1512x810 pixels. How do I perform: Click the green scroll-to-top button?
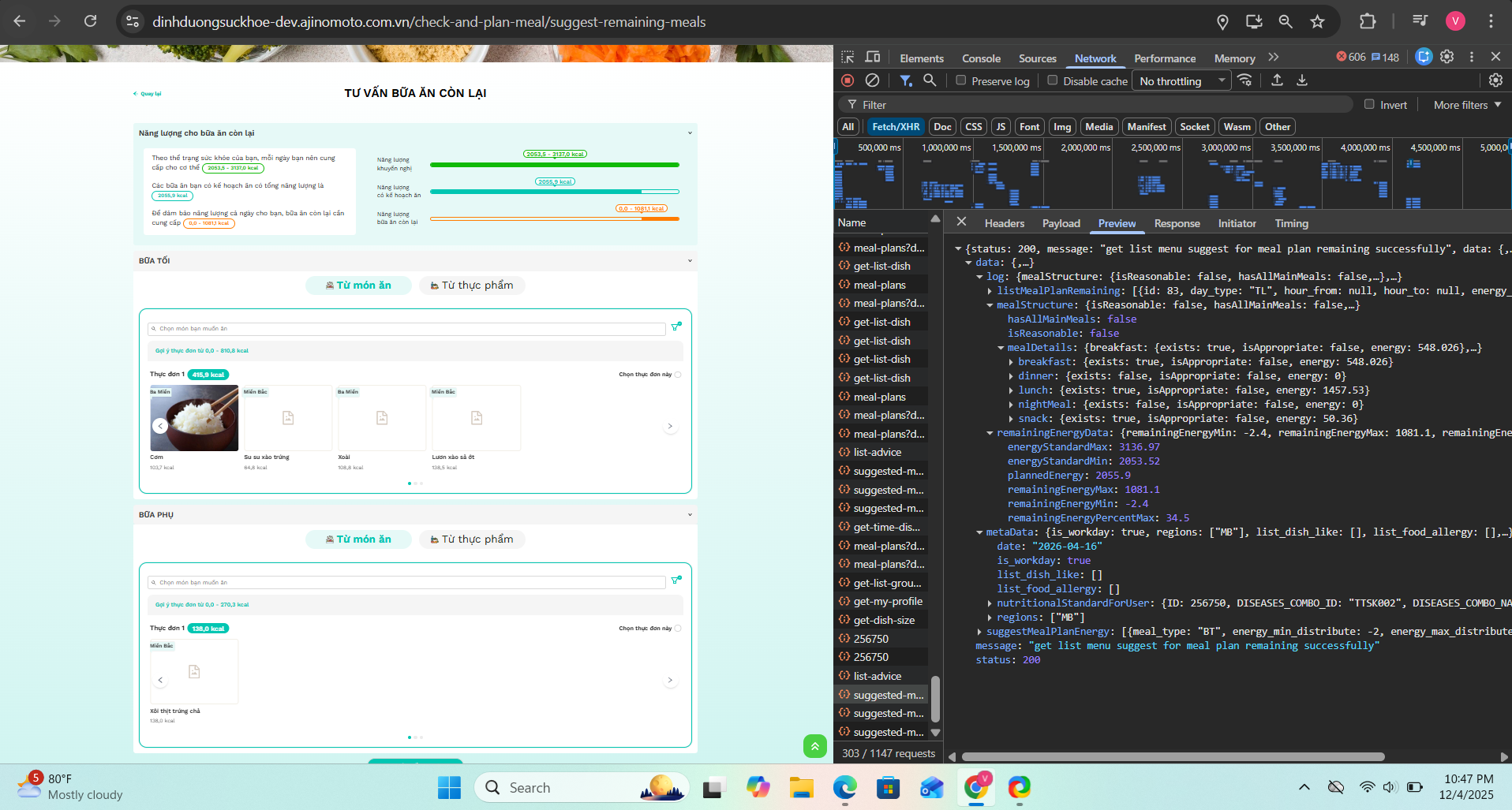(x=814, y=745)
